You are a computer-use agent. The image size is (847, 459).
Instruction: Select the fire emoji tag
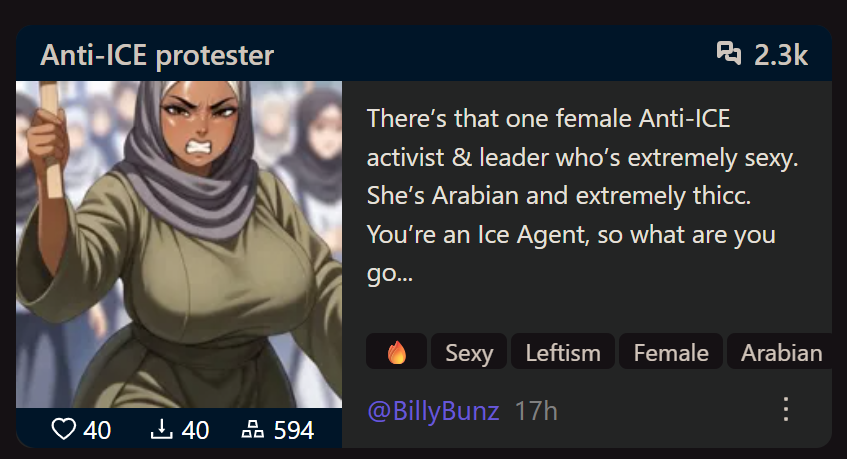(396, 352)
